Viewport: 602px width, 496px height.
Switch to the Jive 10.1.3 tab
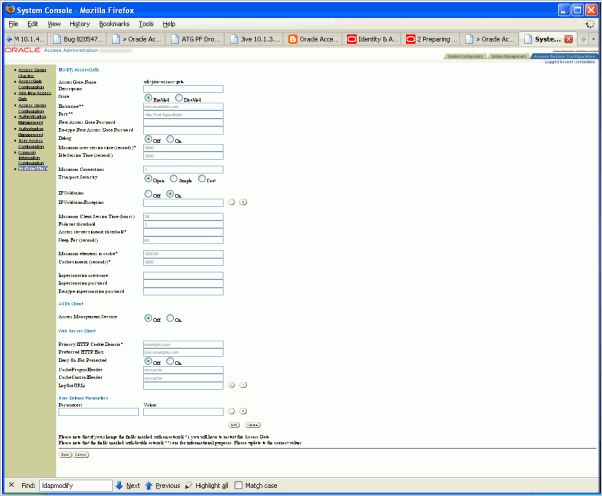tap(255, 39)
